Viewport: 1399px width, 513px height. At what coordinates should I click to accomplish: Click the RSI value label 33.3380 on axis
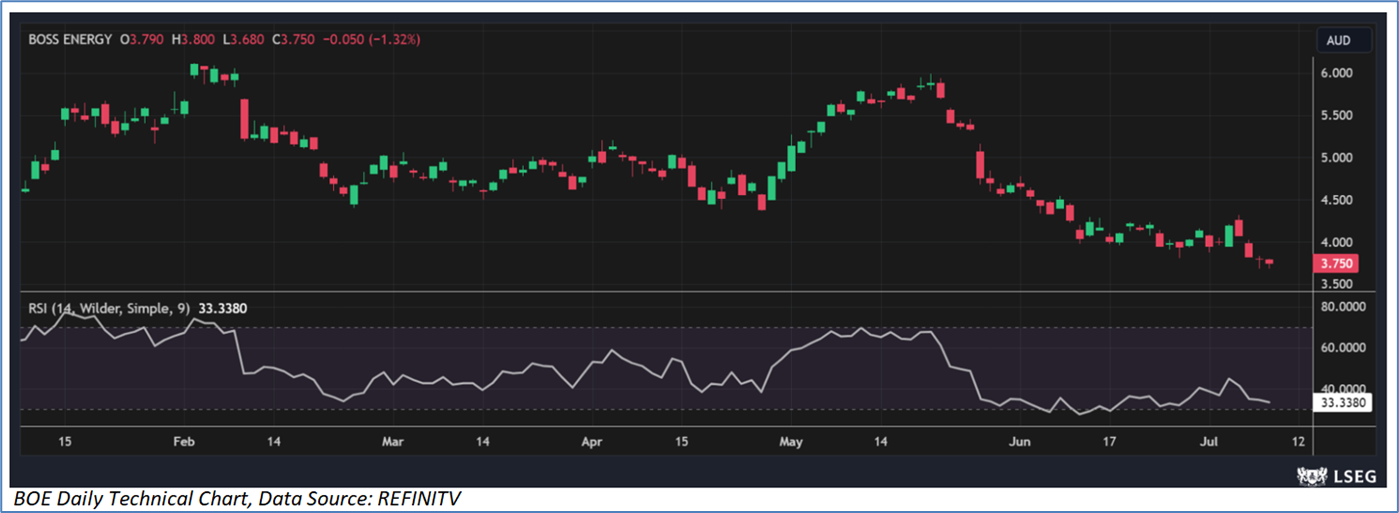[1344, 402]
